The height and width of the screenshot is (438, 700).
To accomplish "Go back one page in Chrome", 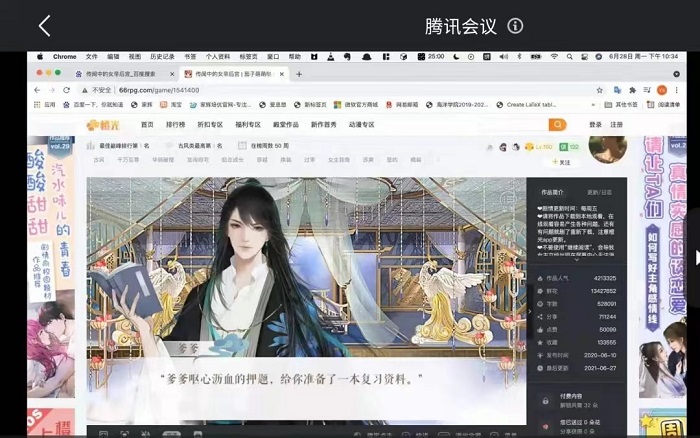I will pyautogui.click(x=37, y=90).
